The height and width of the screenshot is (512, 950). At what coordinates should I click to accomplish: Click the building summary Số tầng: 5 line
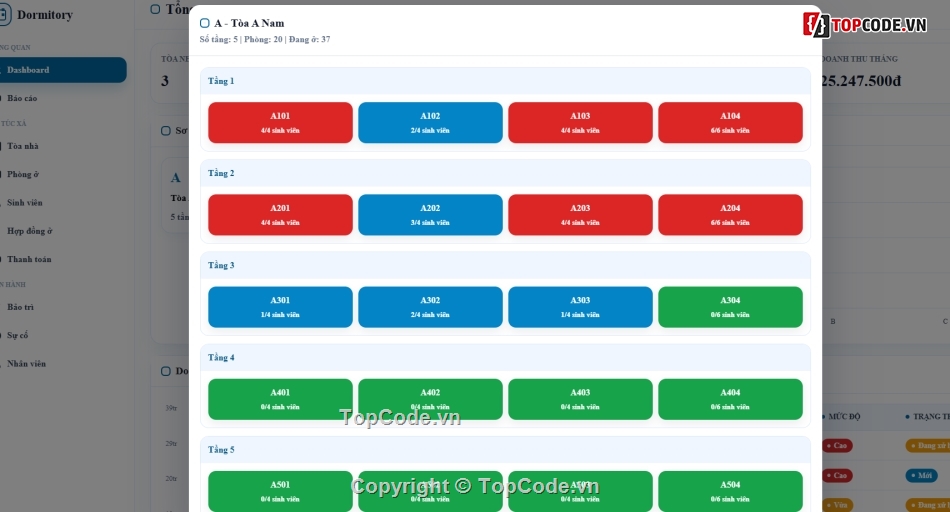(x=265, y=39)
